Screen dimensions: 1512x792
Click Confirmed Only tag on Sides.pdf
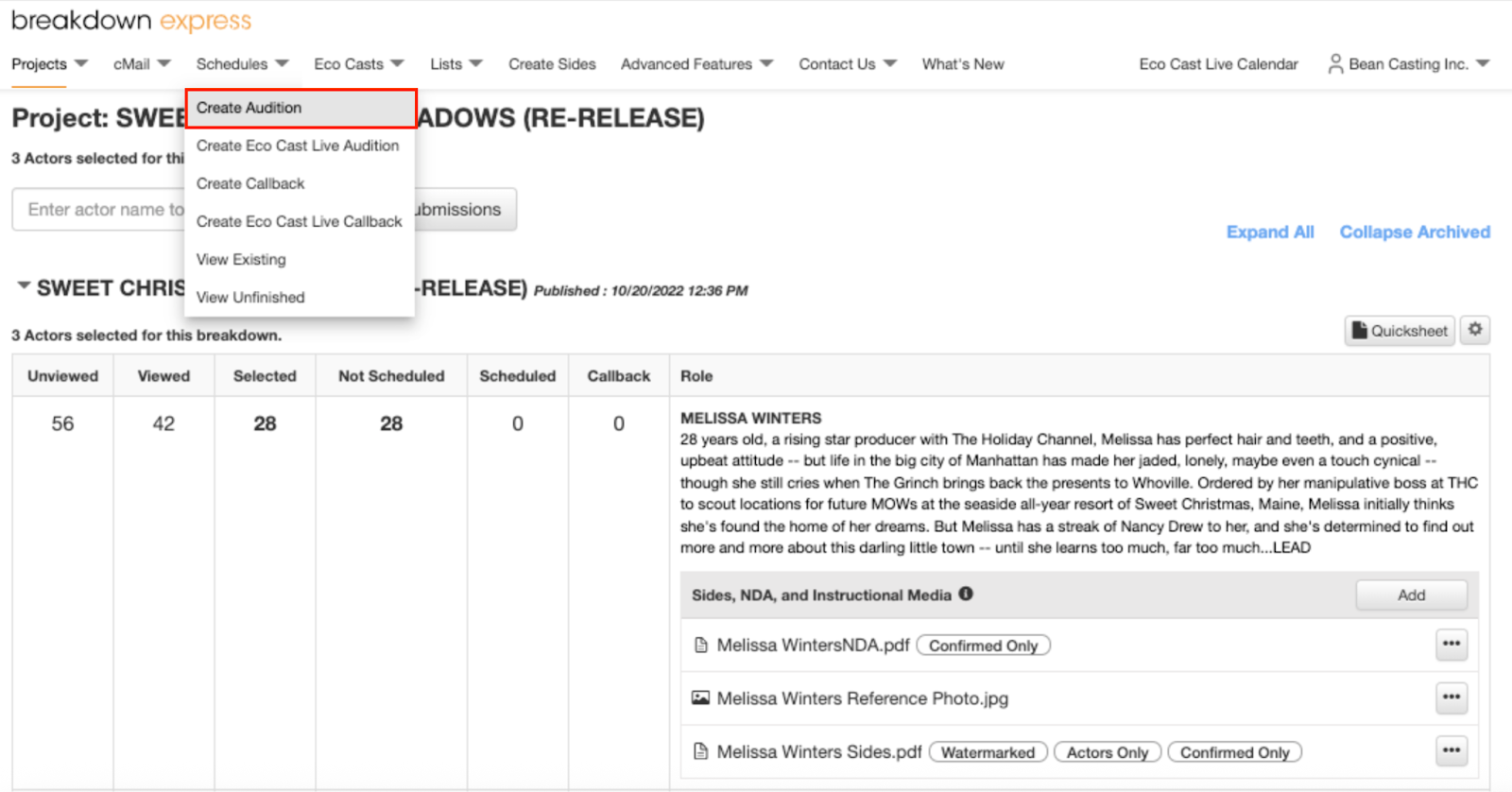click(1235, 752)
